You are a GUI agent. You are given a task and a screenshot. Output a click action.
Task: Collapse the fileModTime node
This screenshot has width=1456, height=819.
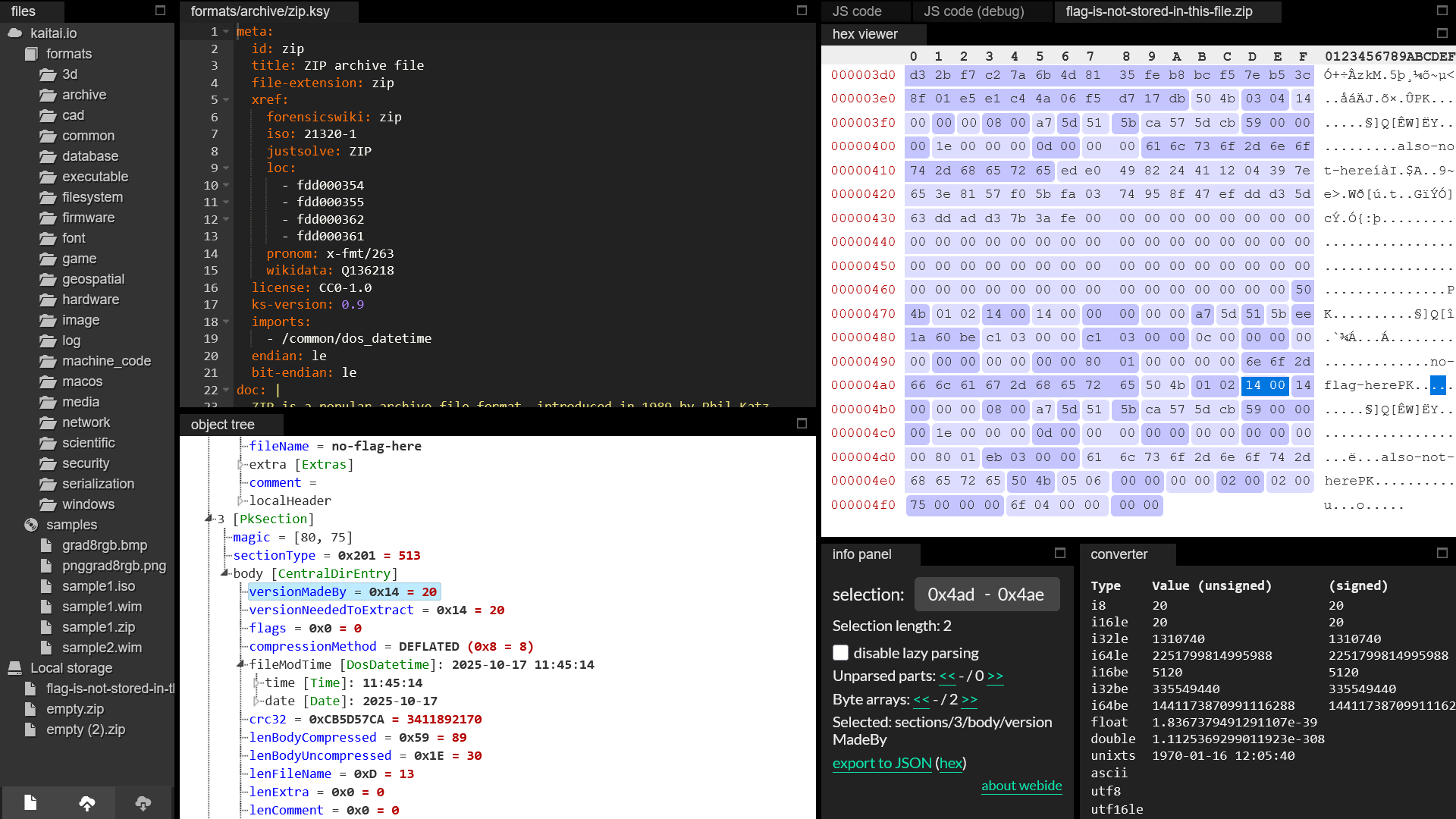(x=241, y=664)
